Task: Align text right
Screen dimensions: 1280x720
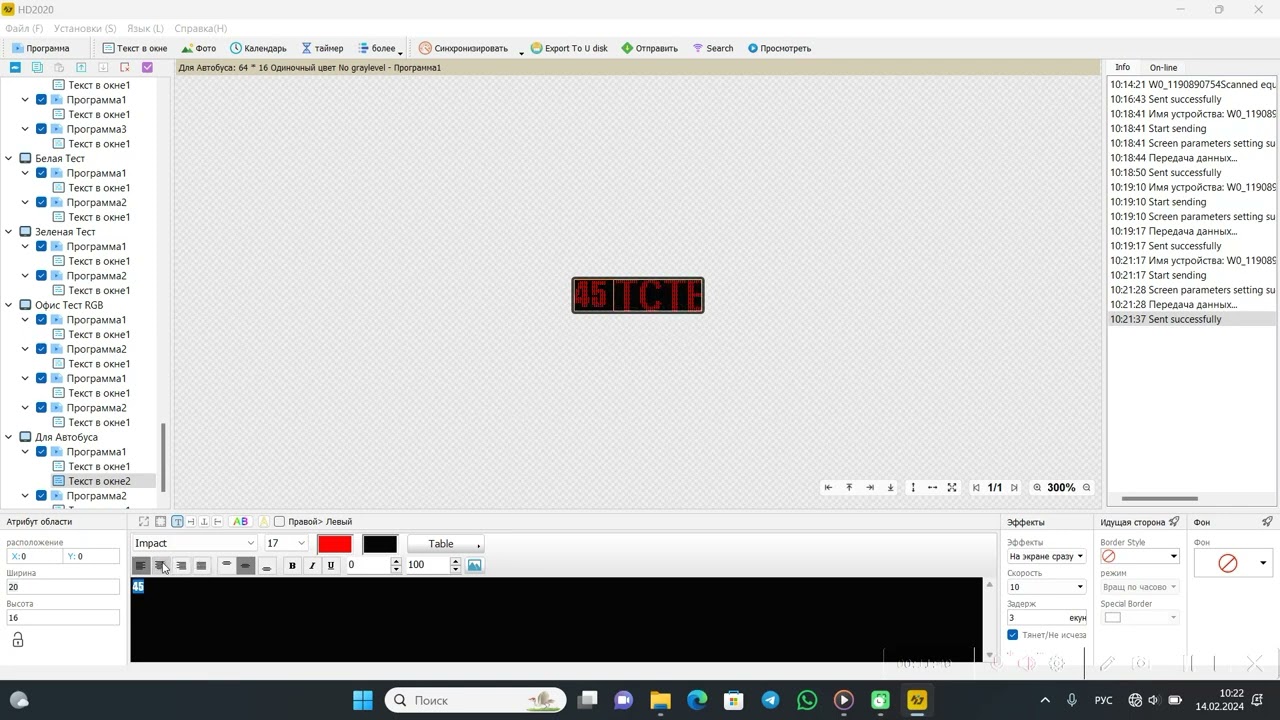Action: (181, 565)
